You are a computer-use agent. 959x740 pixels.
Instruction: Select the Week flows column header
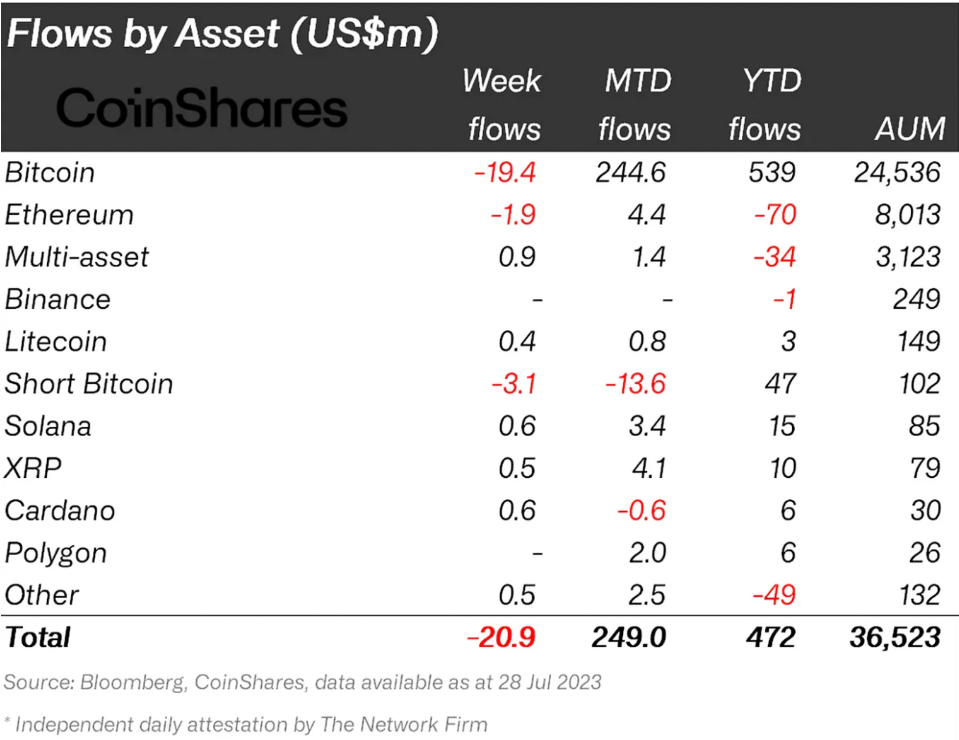(502, 104)
